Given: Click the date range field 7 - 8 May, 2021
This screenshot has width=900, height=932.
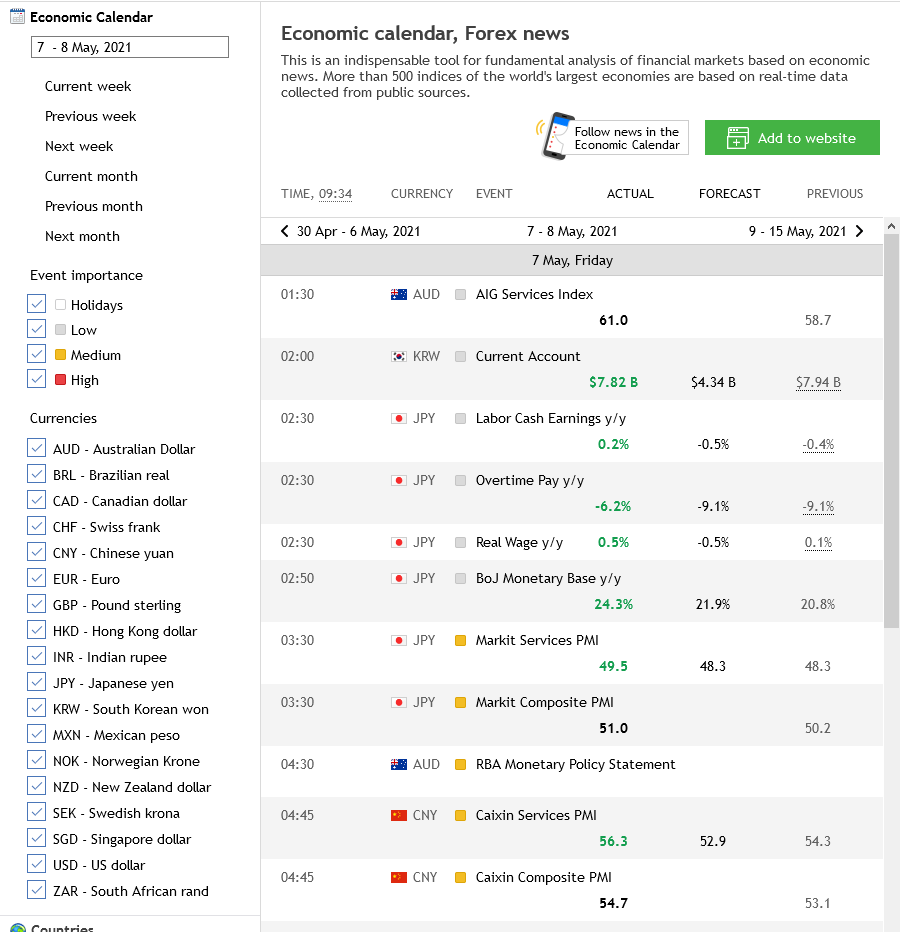Looking at the screenshot, I should point(130,47).
